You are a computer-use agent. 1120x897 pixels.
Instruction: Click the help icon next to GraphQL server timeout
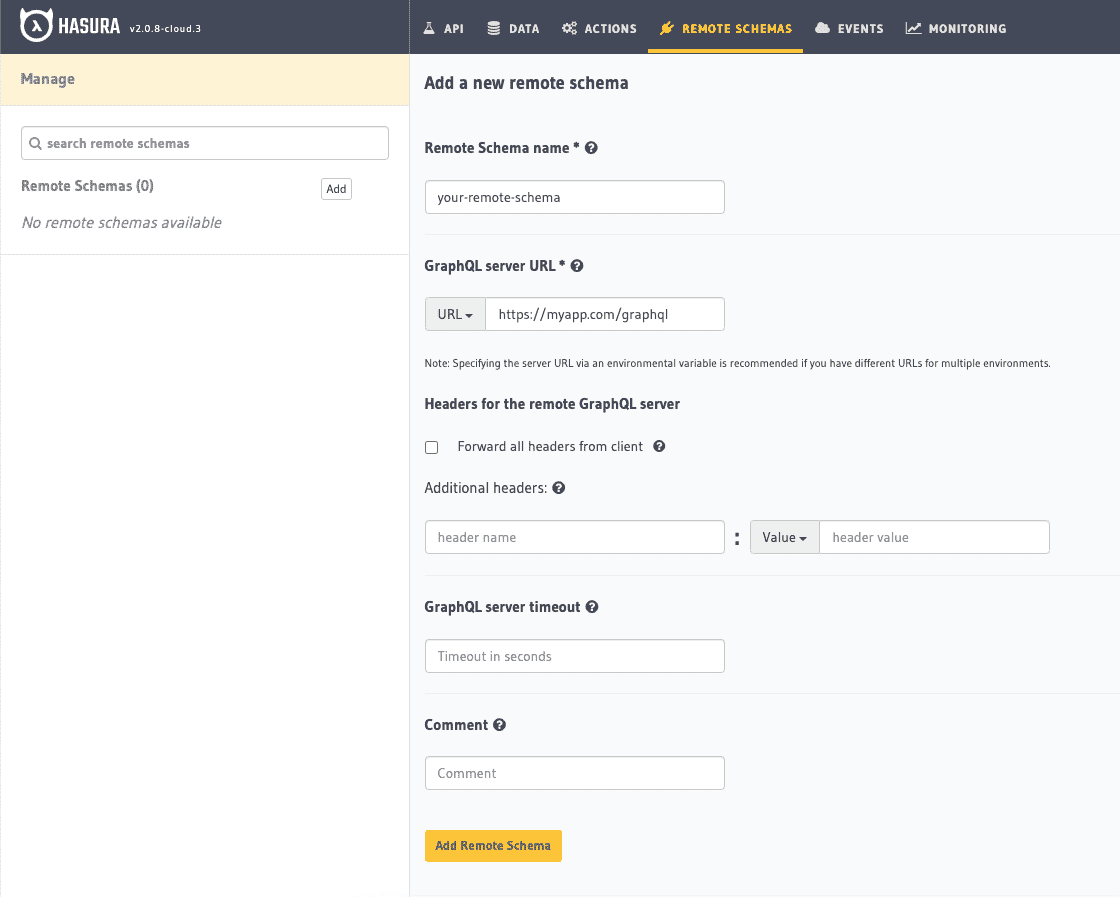pyautogui.click(x=593, y=606)
